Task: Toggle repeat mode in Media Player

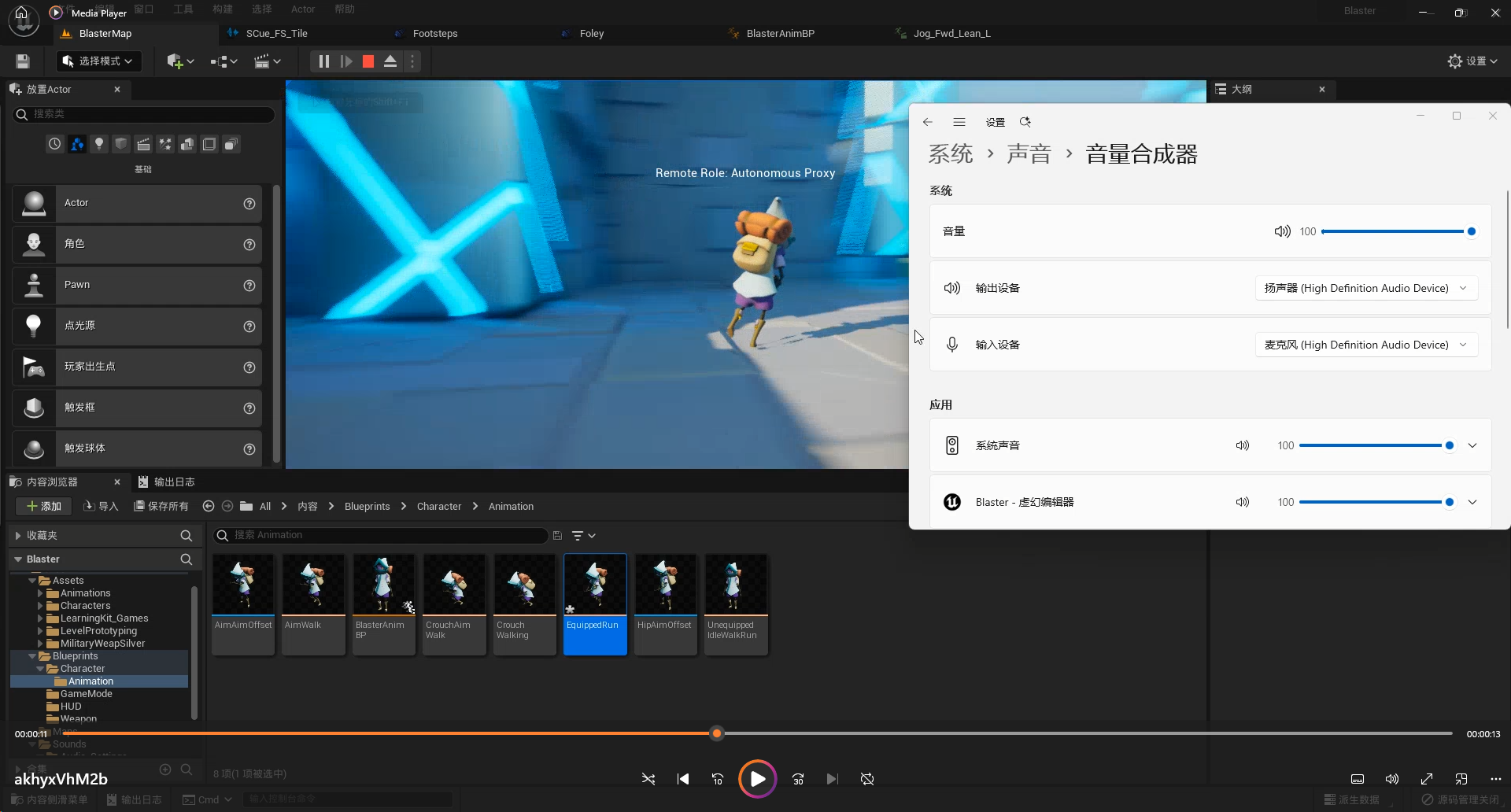Action: tap(867, 779)
